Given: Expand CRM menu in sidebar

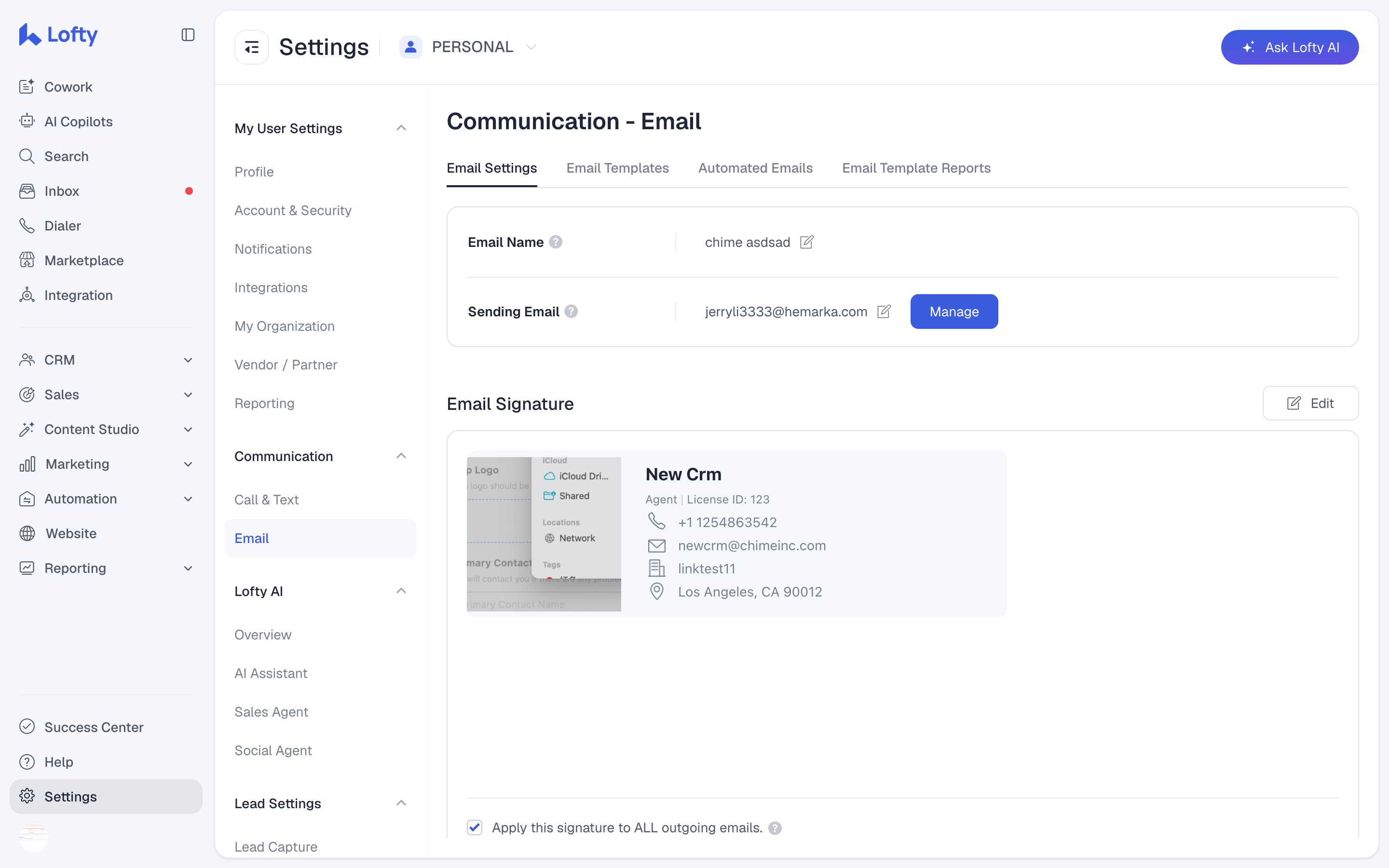Looking at the screenshot, I should point(188,360).
